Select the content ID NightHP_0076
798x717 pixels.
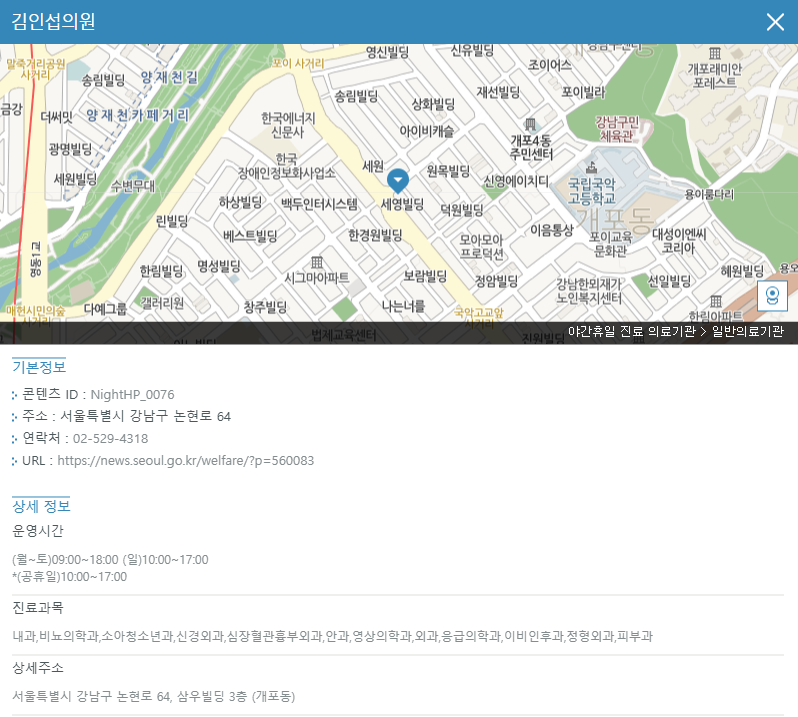(x=132, y=394)
